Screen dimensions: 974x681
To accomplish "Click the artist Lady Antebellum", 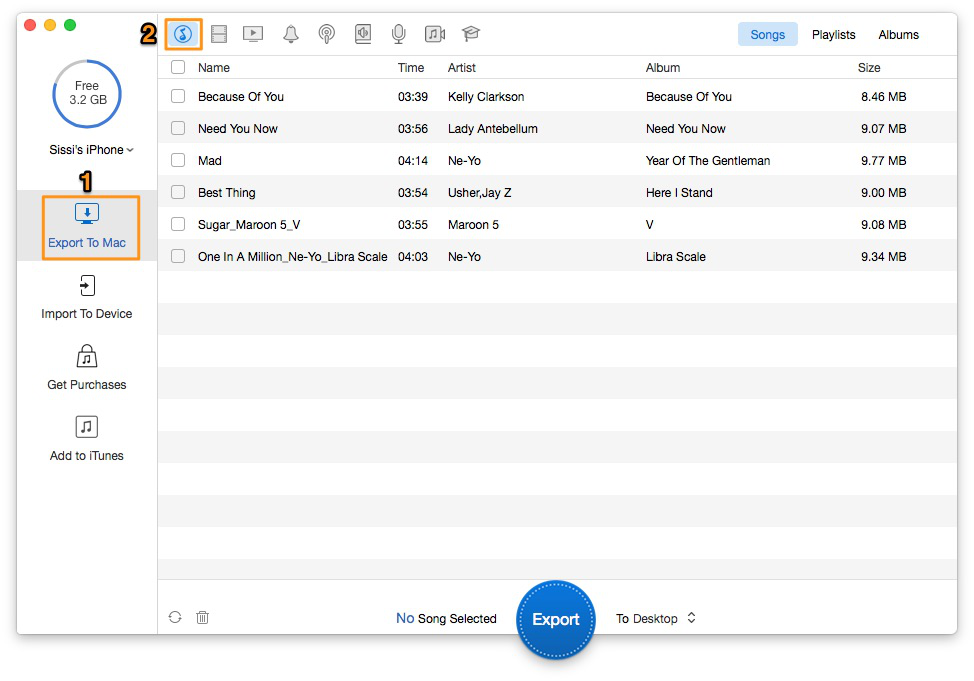I will click(x=493, y=129).
